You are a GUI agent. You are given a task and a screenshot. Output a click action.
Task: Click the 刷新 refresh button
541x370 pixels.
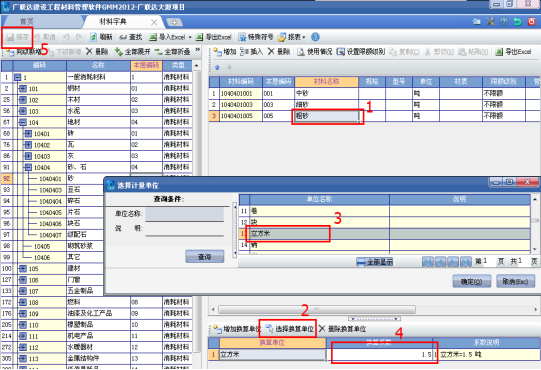[x=101, y=37]
